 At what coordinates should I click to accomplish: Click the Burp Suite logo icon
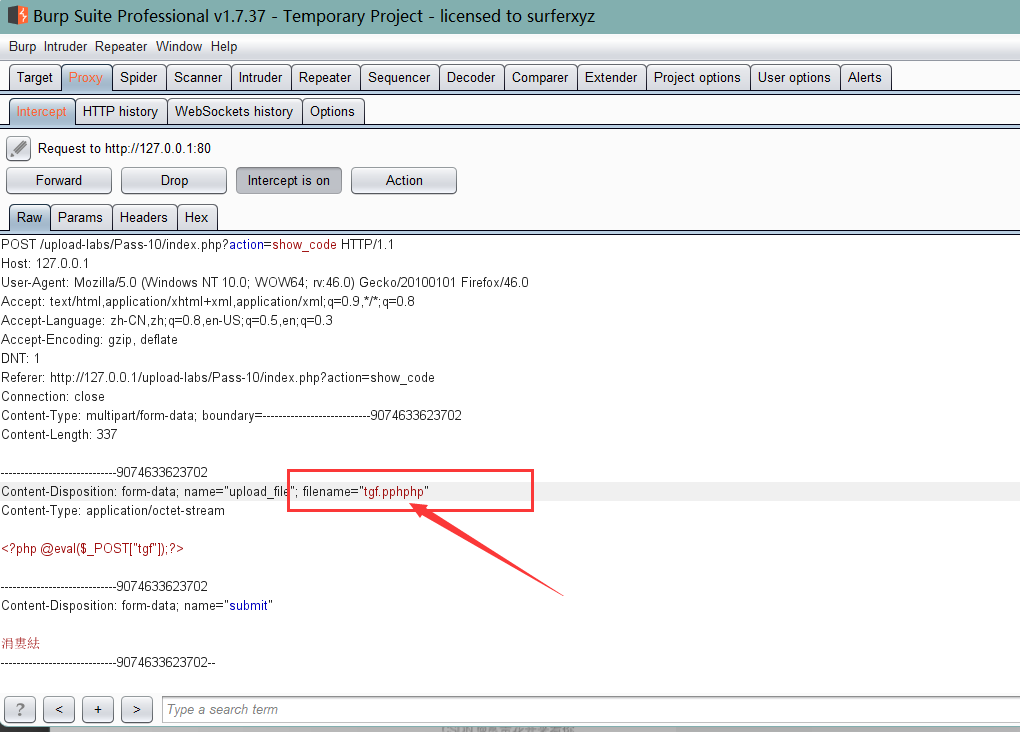18,15
